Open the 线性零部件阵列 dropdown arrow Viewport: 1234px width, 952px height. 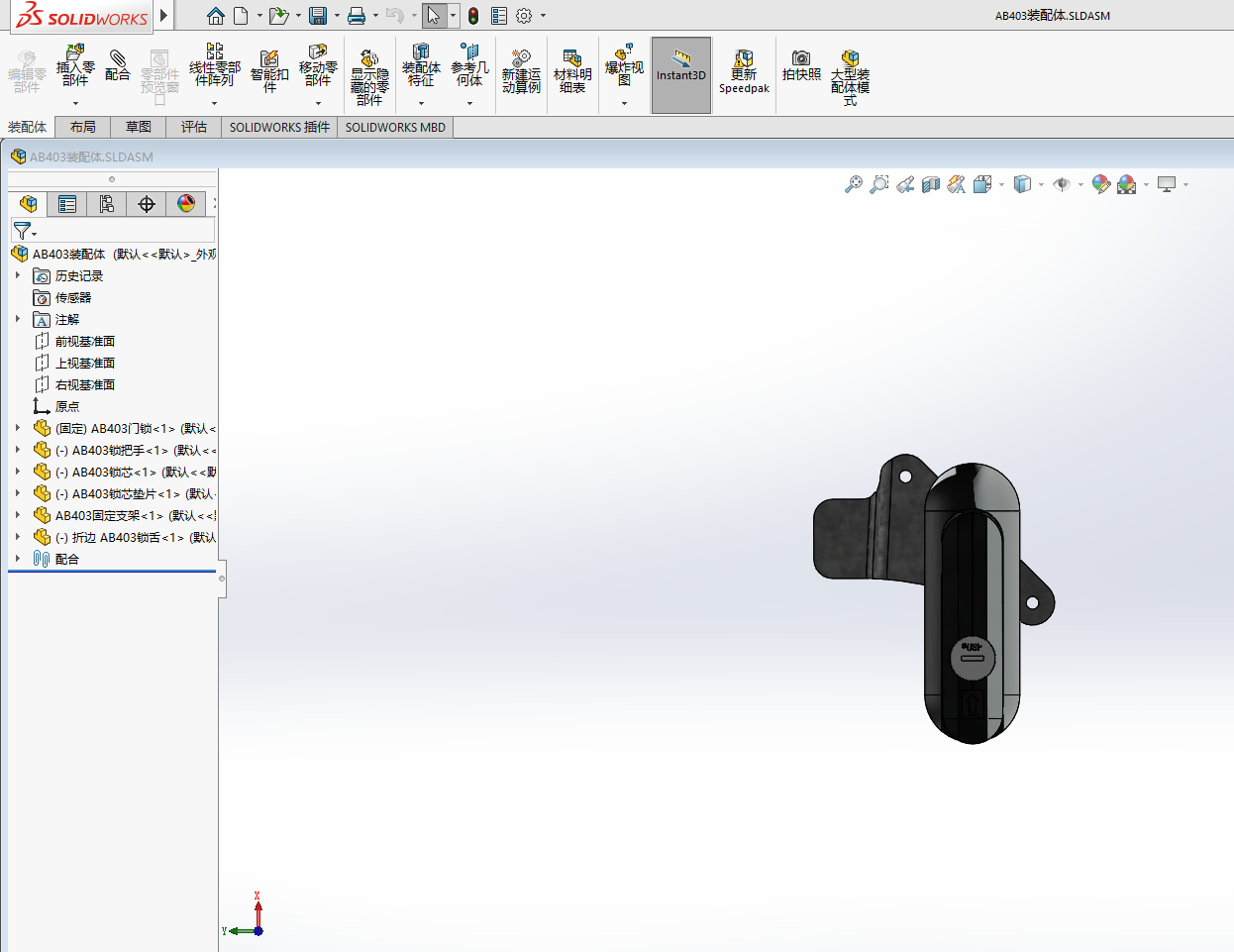pos(214,103)
